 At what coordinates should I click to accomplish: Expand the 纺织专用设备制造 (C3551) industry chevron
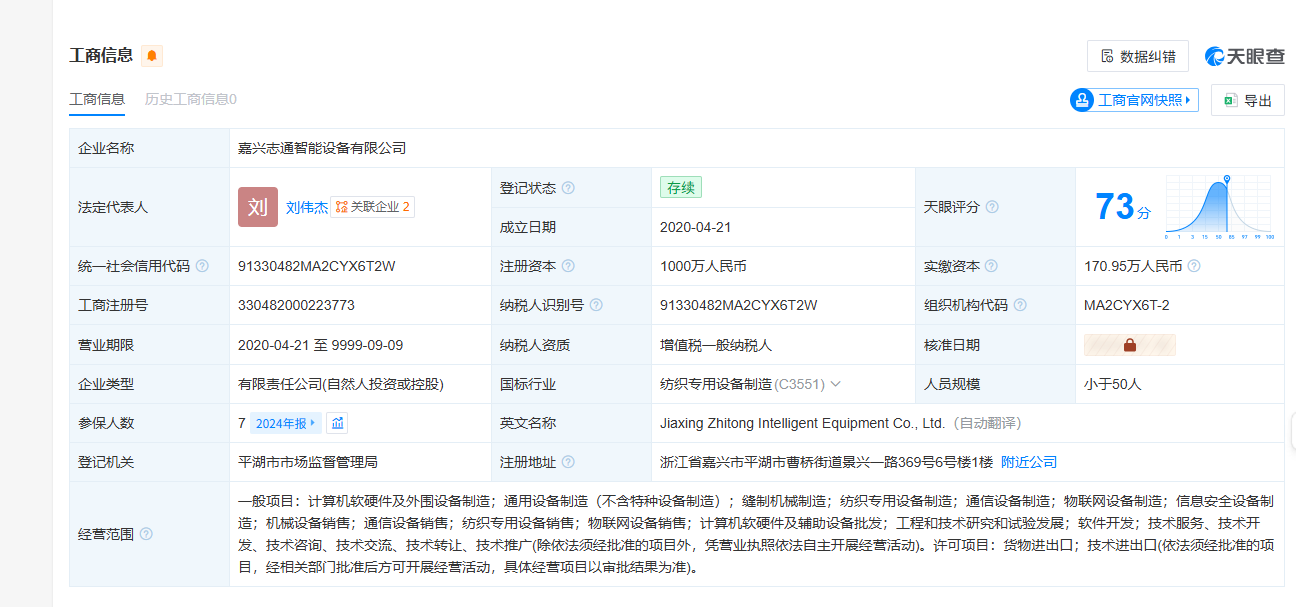coord(835,384)
